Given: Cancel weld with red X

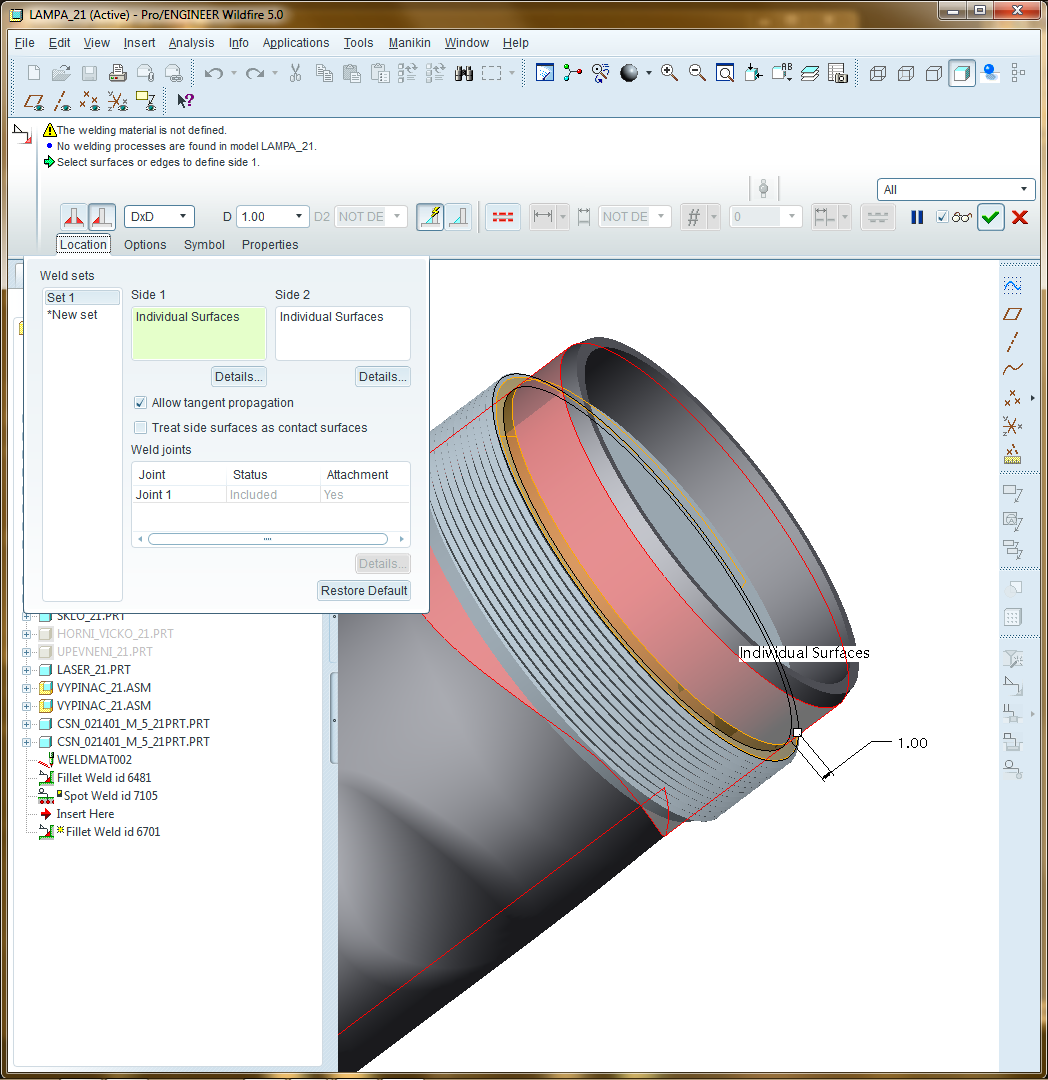Looking at the screenshot, I should point(1020,217).
